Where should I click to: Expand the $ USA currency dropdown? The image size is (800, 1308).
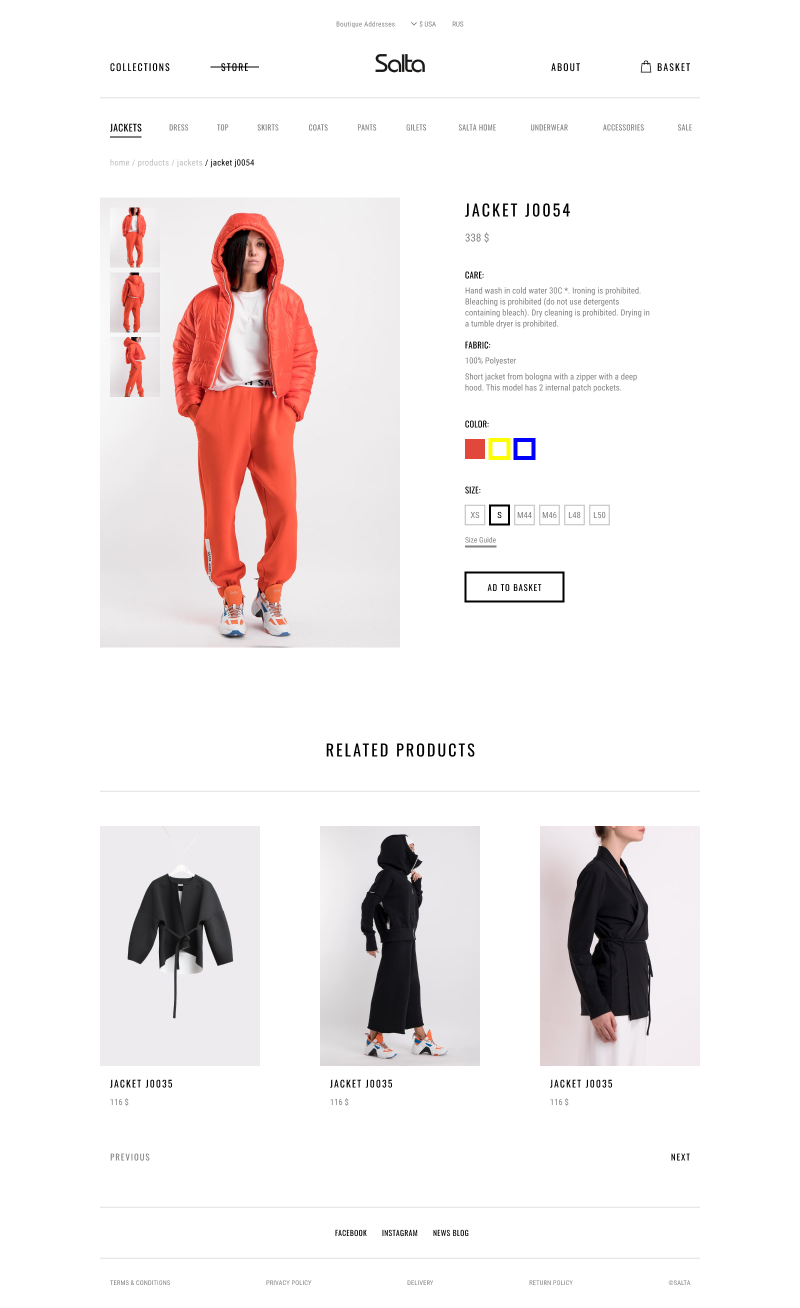pyautogui.click(x=423, y=24)
